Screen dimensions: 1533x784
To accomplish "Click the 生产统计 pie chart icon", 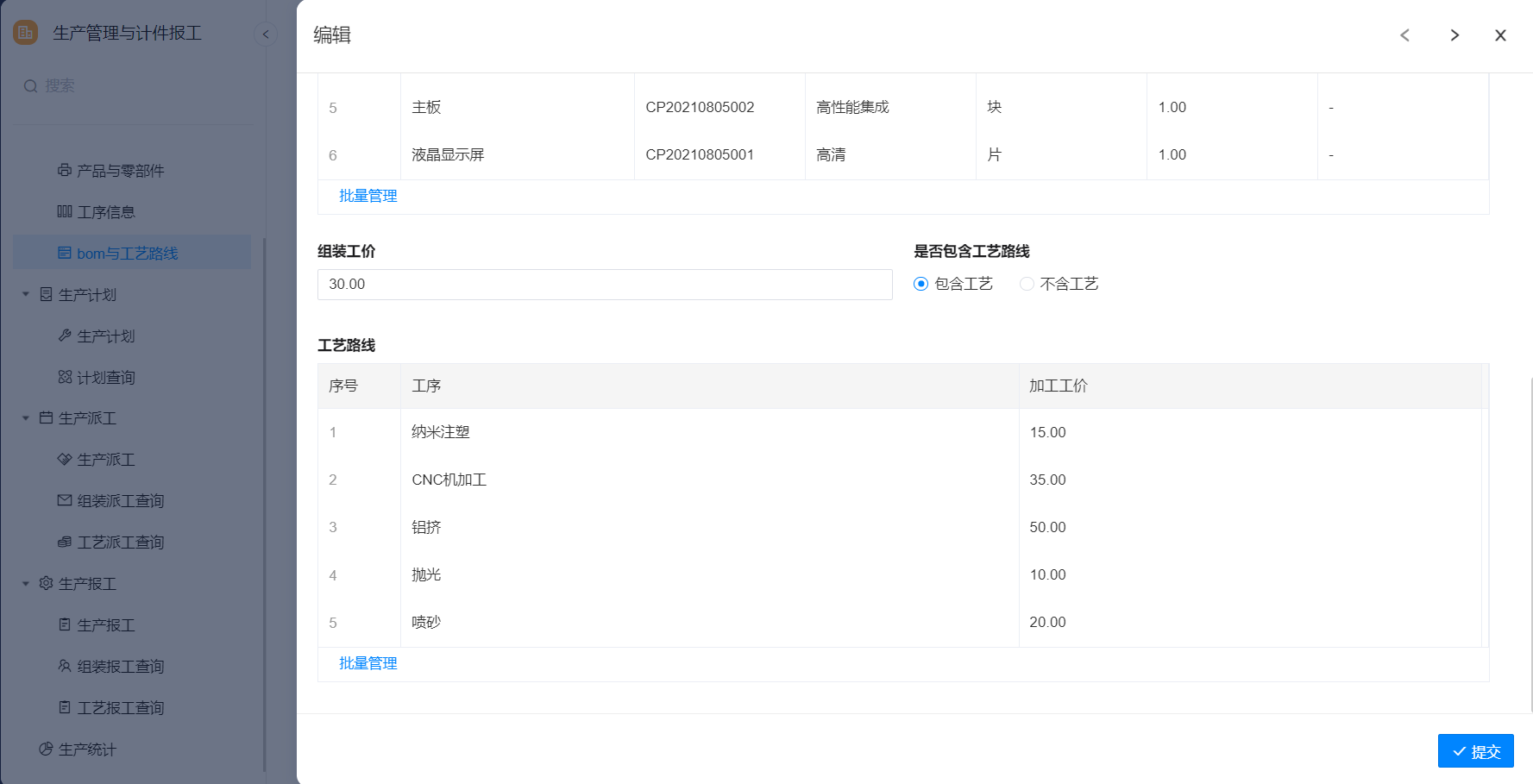I will [47, 749].
